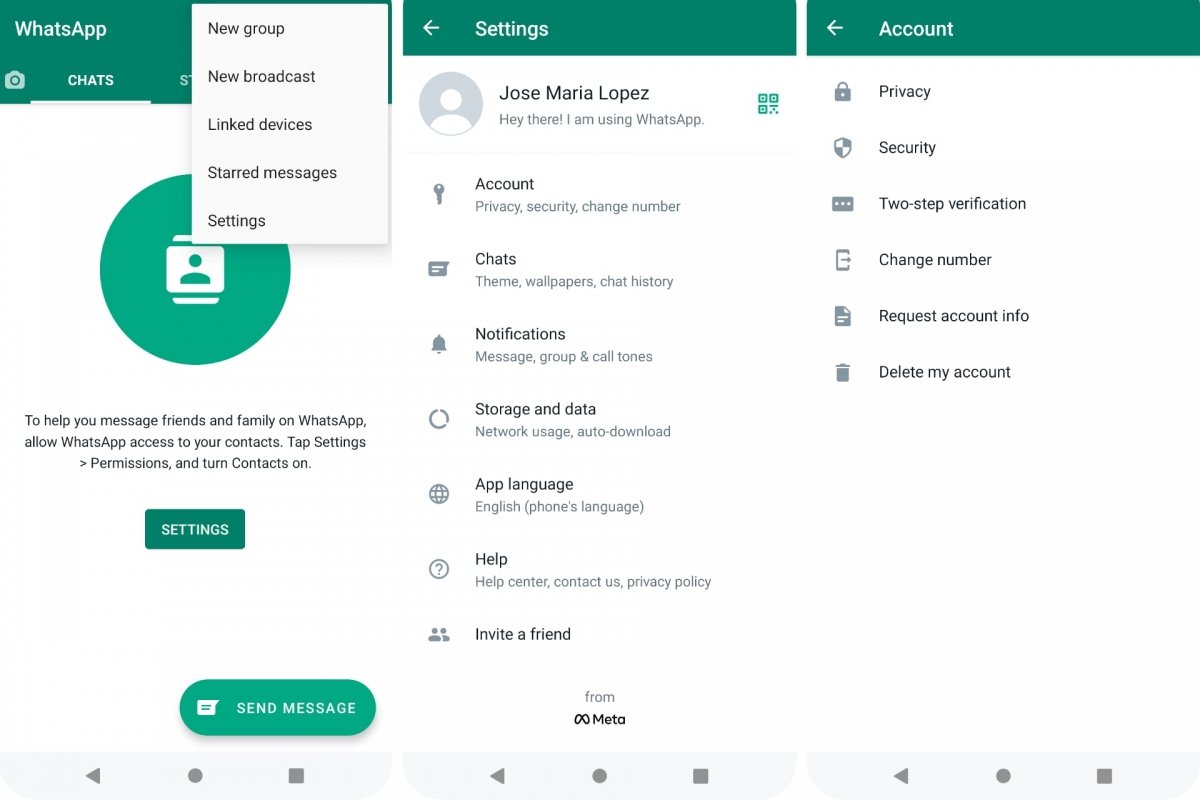Open Two-step verification
This screenshot has height=800, width=1200.
1003,204
